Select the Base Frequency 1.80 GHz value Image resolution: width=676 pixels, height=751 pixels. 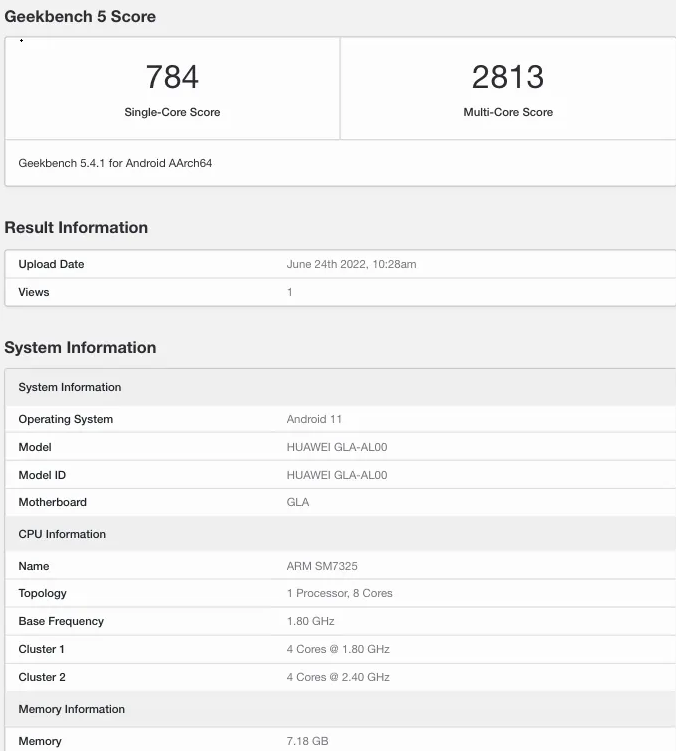click(310, 621)
